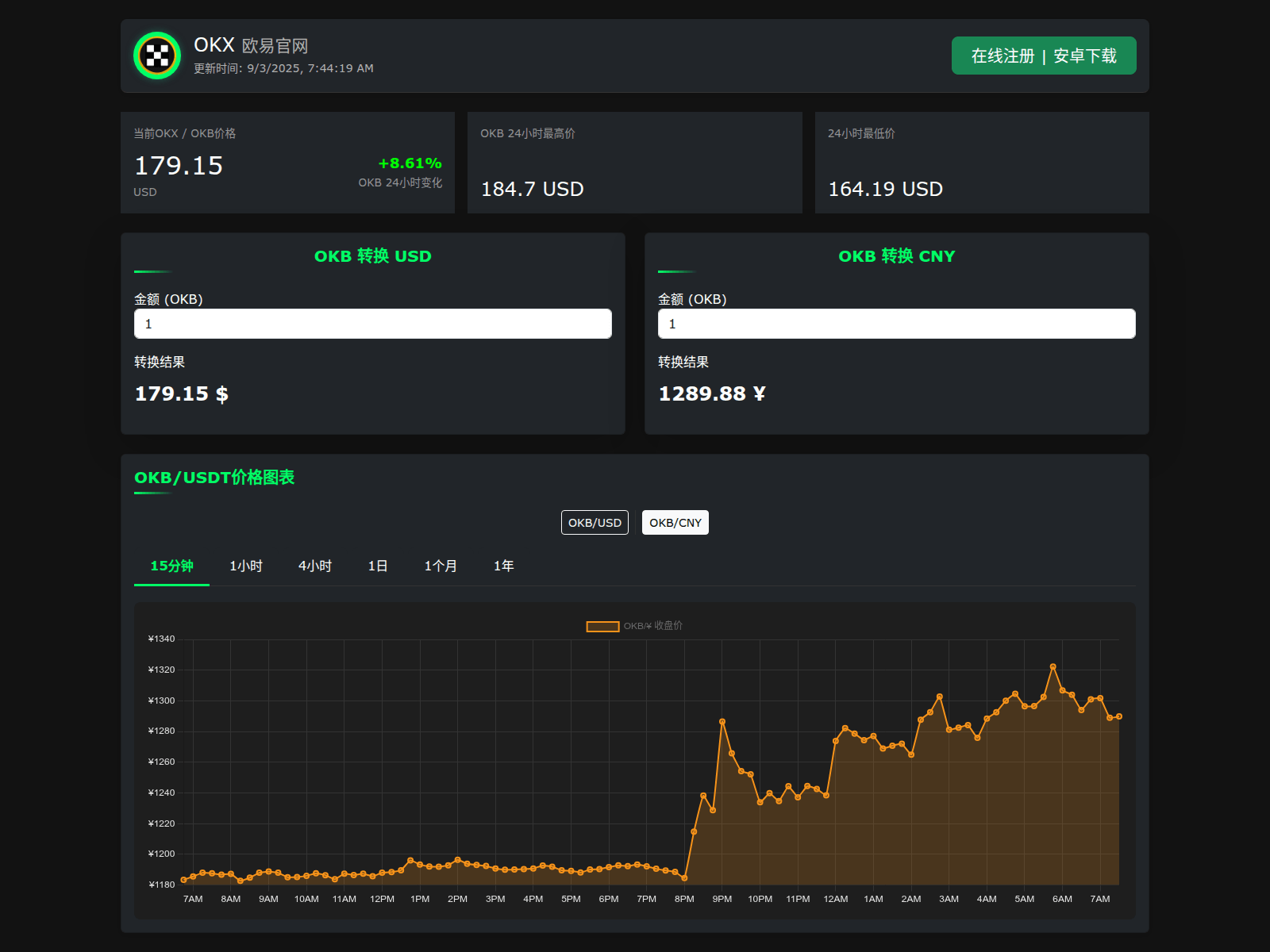Click the 当前OKX / OKB价格 label
1270x952 pixels.
pos(184,133)
